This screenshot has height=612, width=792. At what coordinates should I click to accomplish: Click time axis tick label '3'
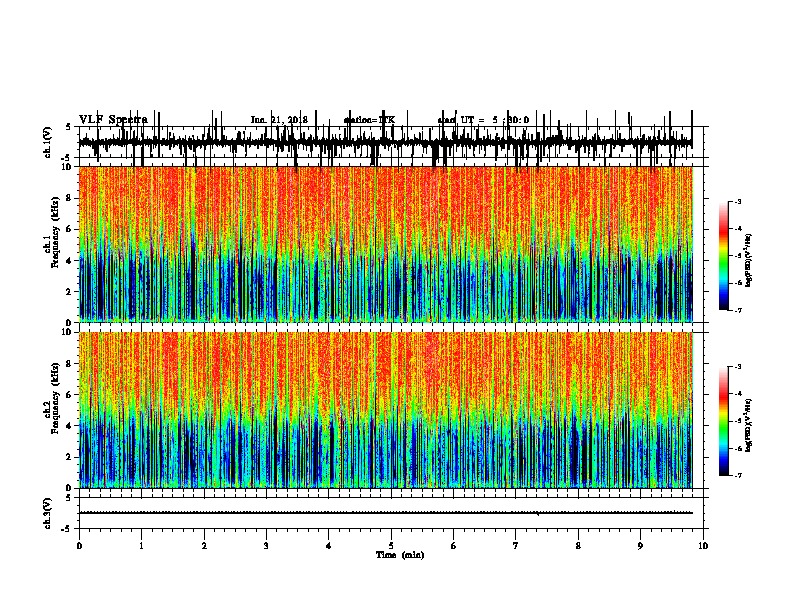266,546
